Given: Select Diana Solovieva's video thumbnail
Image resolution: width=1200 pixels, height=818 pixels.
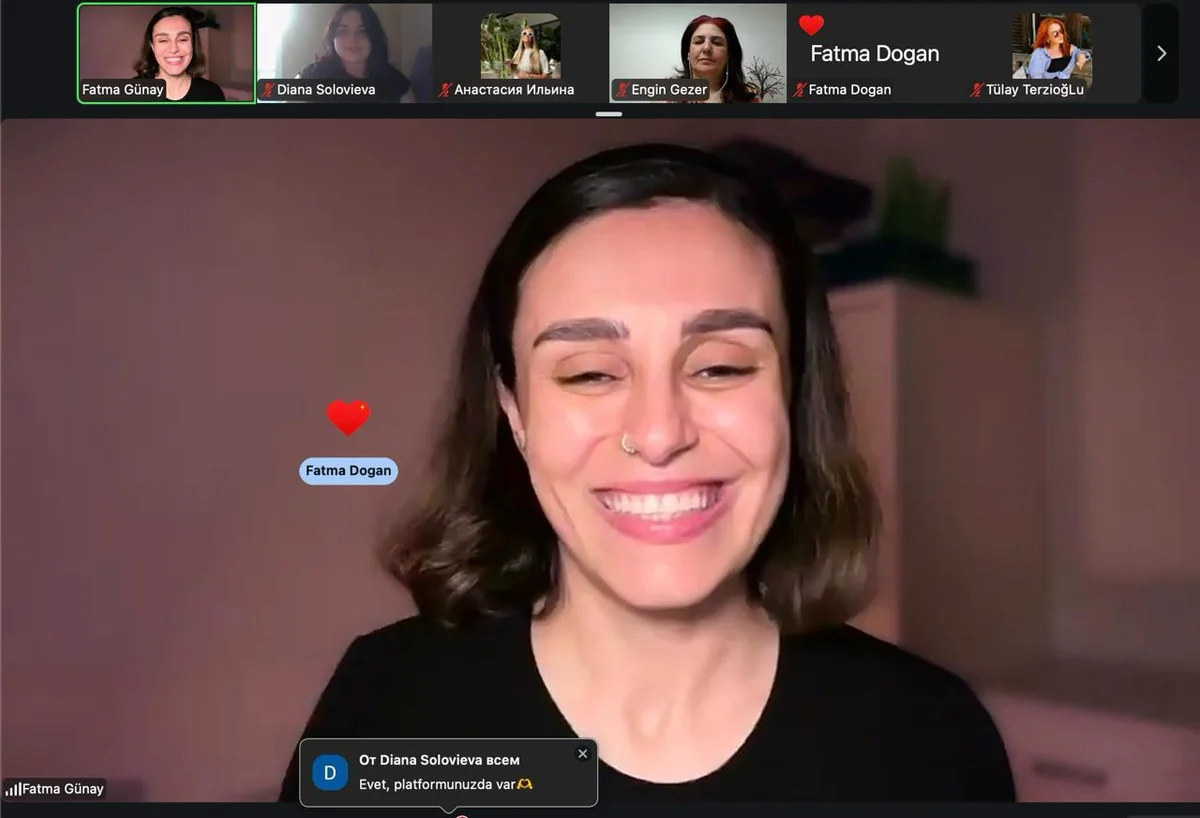Looking at the screenshot, I should 345,53.
